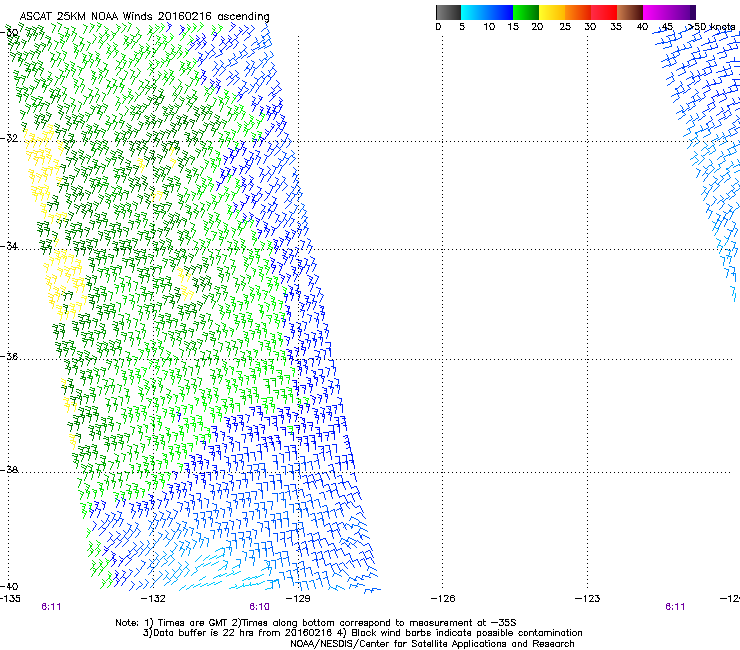Viewport: 740px width, 650px height.
Task: Click the 'Note: 1) Times are GMT' line
Action: click(316, 623)
